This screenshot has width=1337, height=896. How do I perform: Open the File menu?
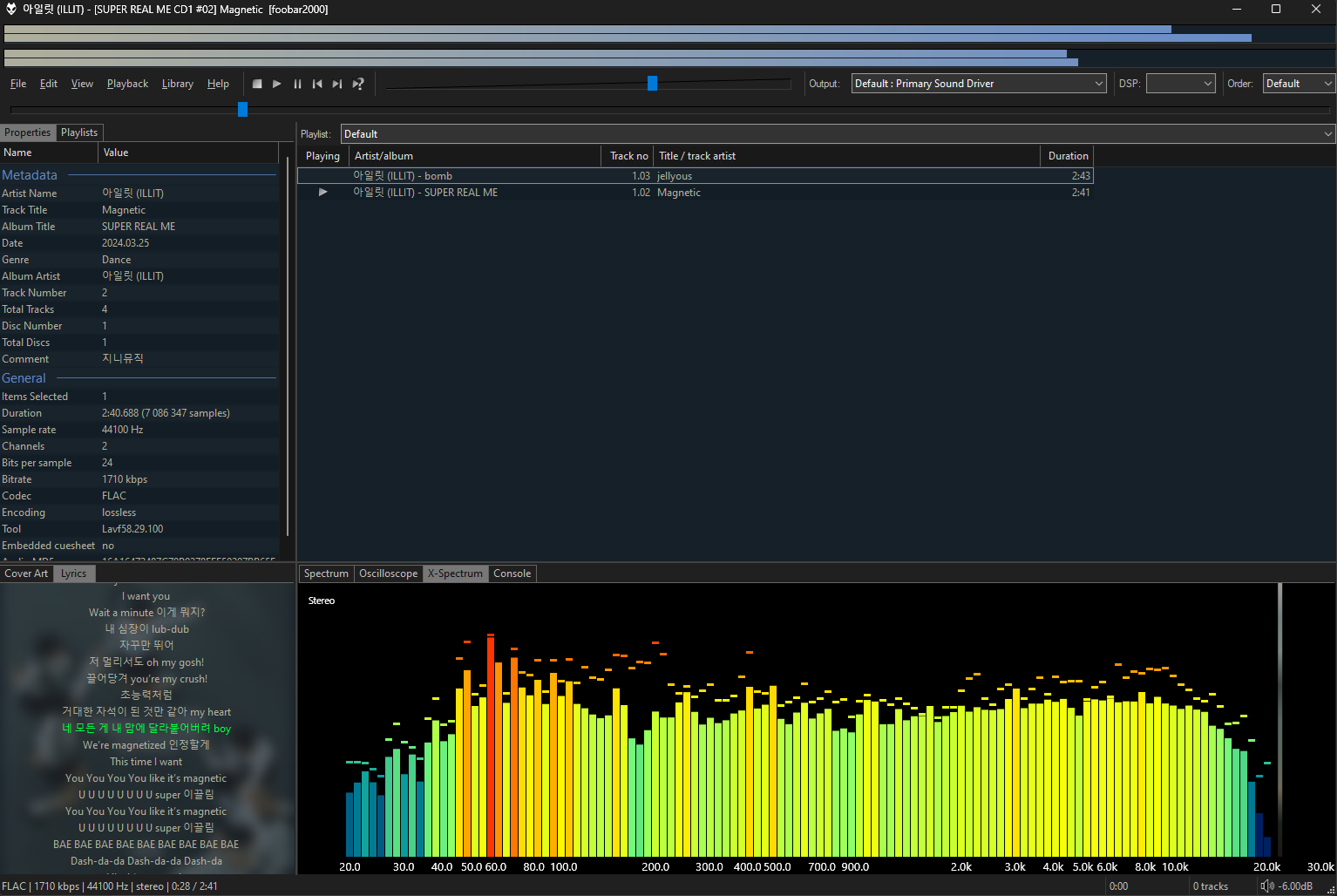pos(18,84)
